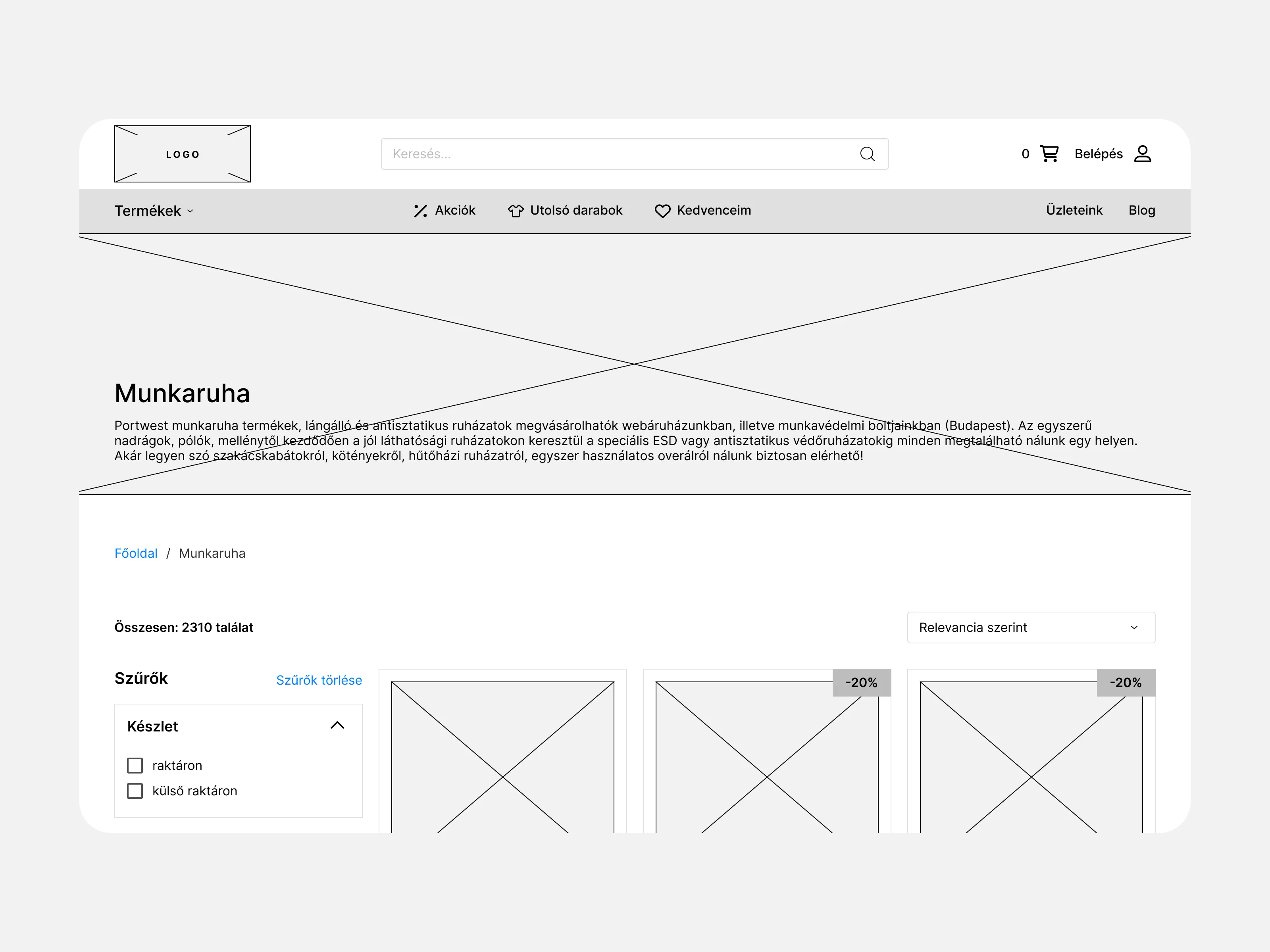
Task: Collapse the Készlet filter section
Action: 337,726
